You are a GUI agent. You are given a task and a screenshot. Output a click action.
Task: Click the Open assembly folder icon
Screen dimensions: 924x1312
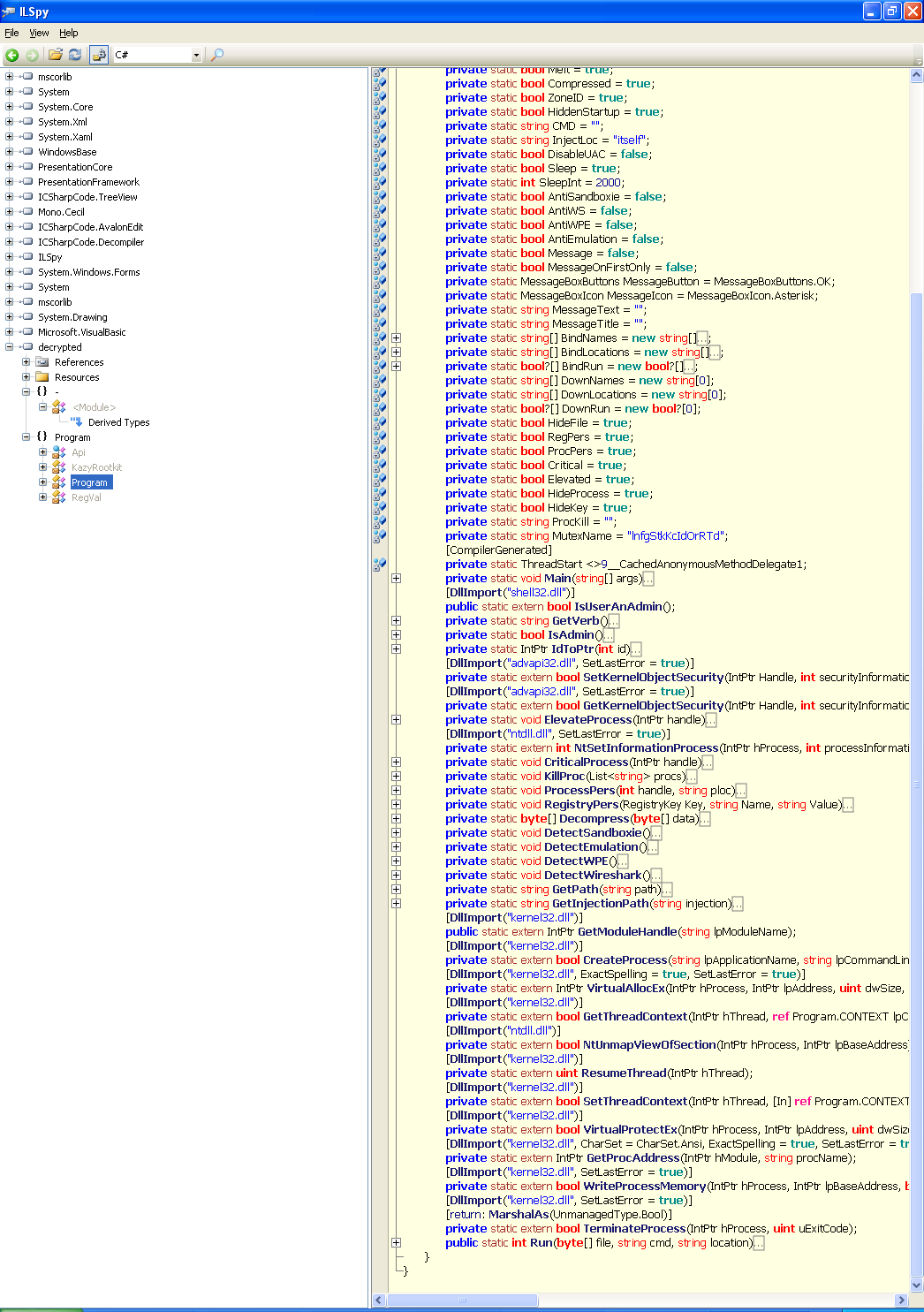coord(56,55)
